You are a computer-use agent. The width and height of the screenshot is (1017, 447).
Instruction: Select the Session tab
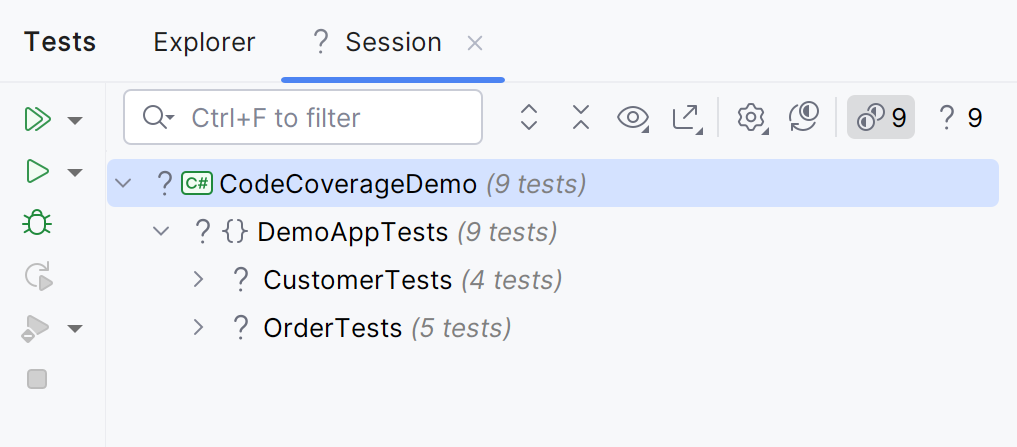(x=392, y=42)
